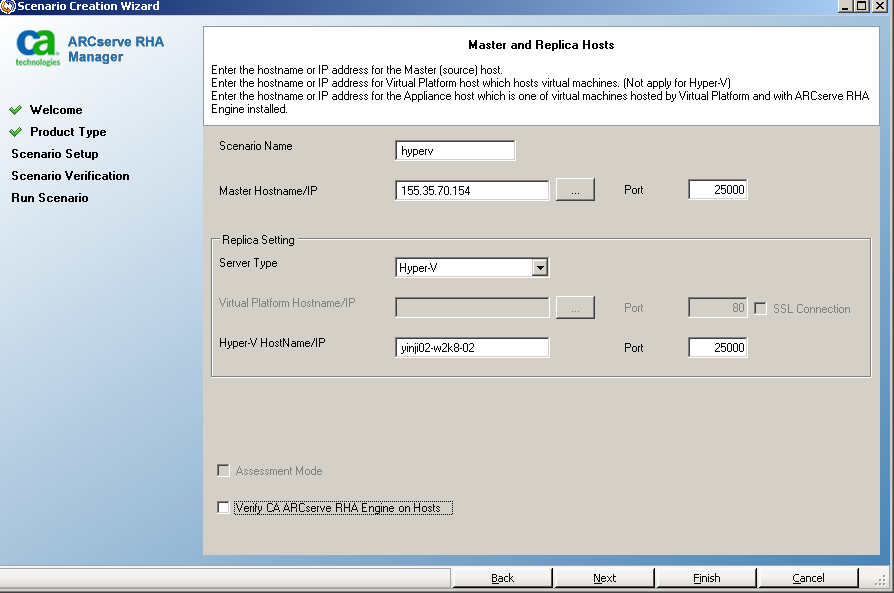Click the Master Port field showing 25000
The width and height of the screenshot is (894, 593).
[x=717, y=190]
